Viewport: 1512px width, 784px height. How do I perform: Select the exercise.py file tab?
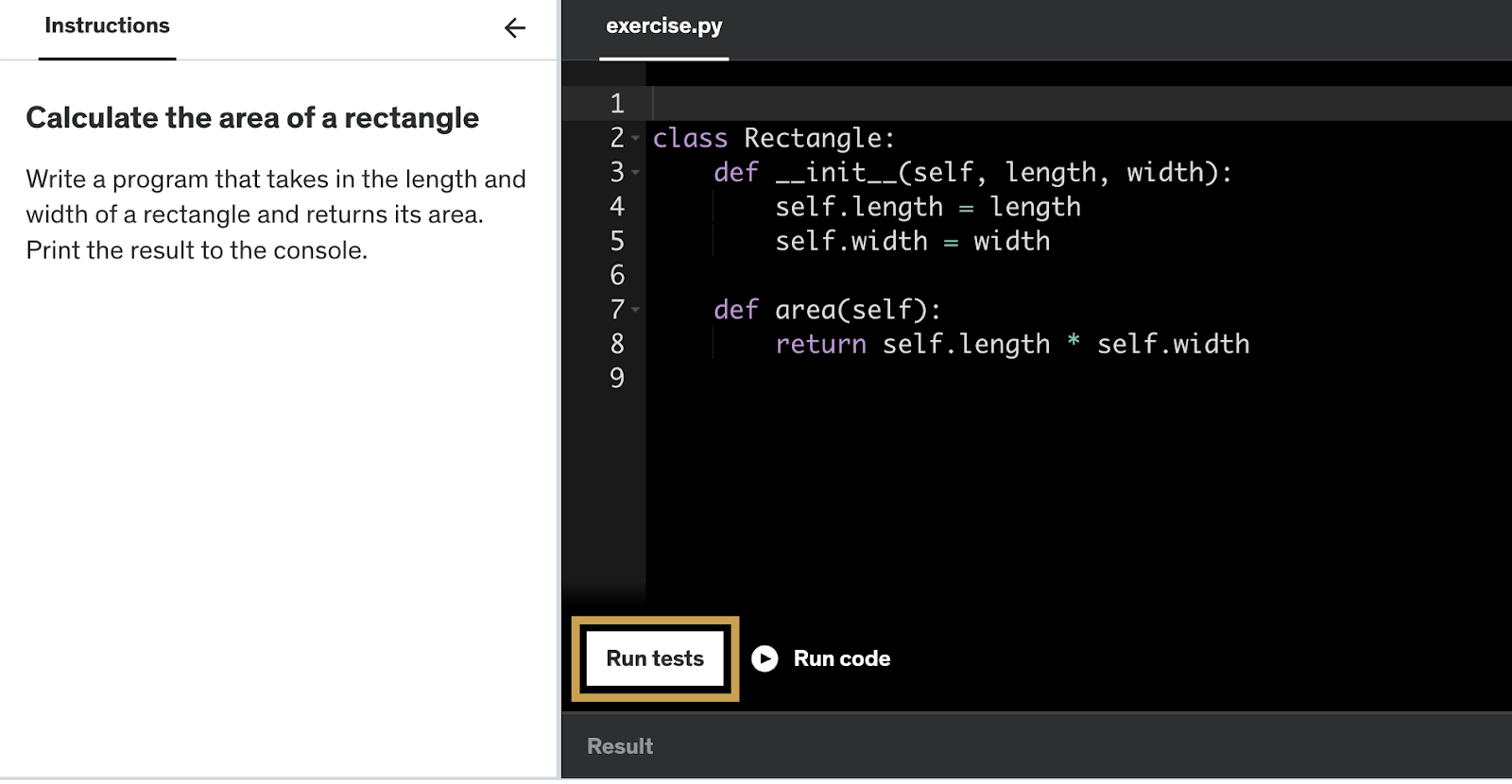pos(663,26)
